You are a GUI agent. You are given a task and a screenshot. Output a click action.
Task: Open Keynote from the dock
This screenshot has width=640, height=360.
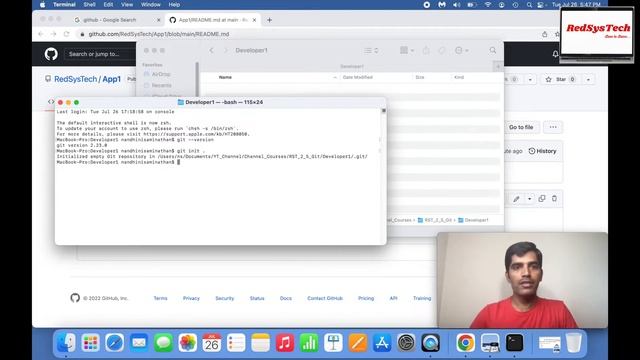(x=333, y=342)
